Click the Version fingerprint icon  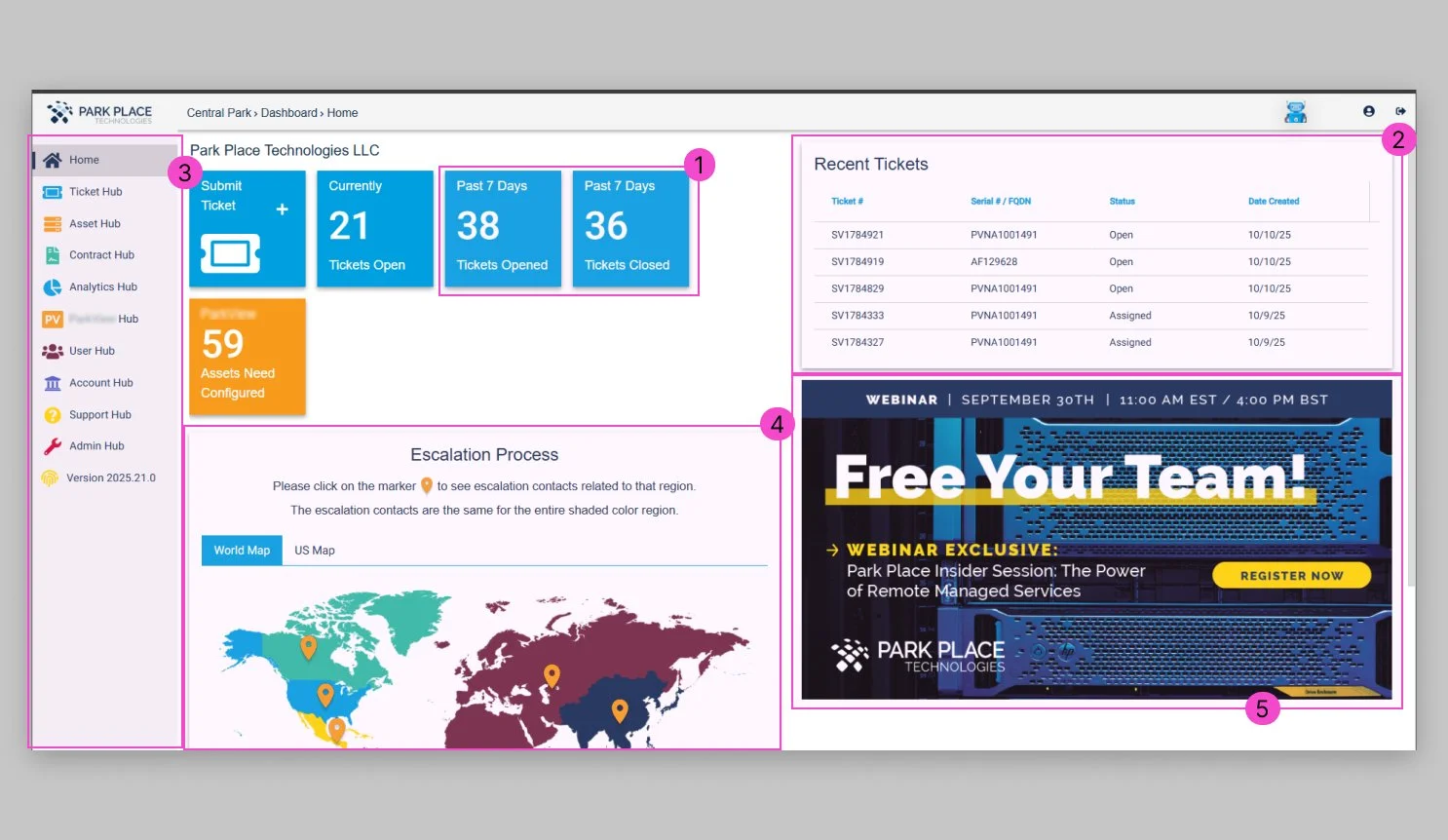(50, 478)
